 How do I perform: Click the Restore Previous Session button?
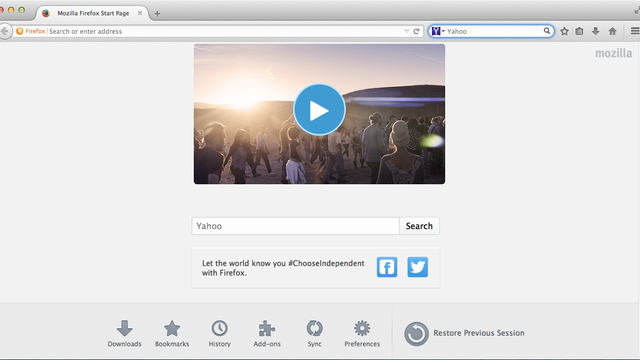(464, 333)
